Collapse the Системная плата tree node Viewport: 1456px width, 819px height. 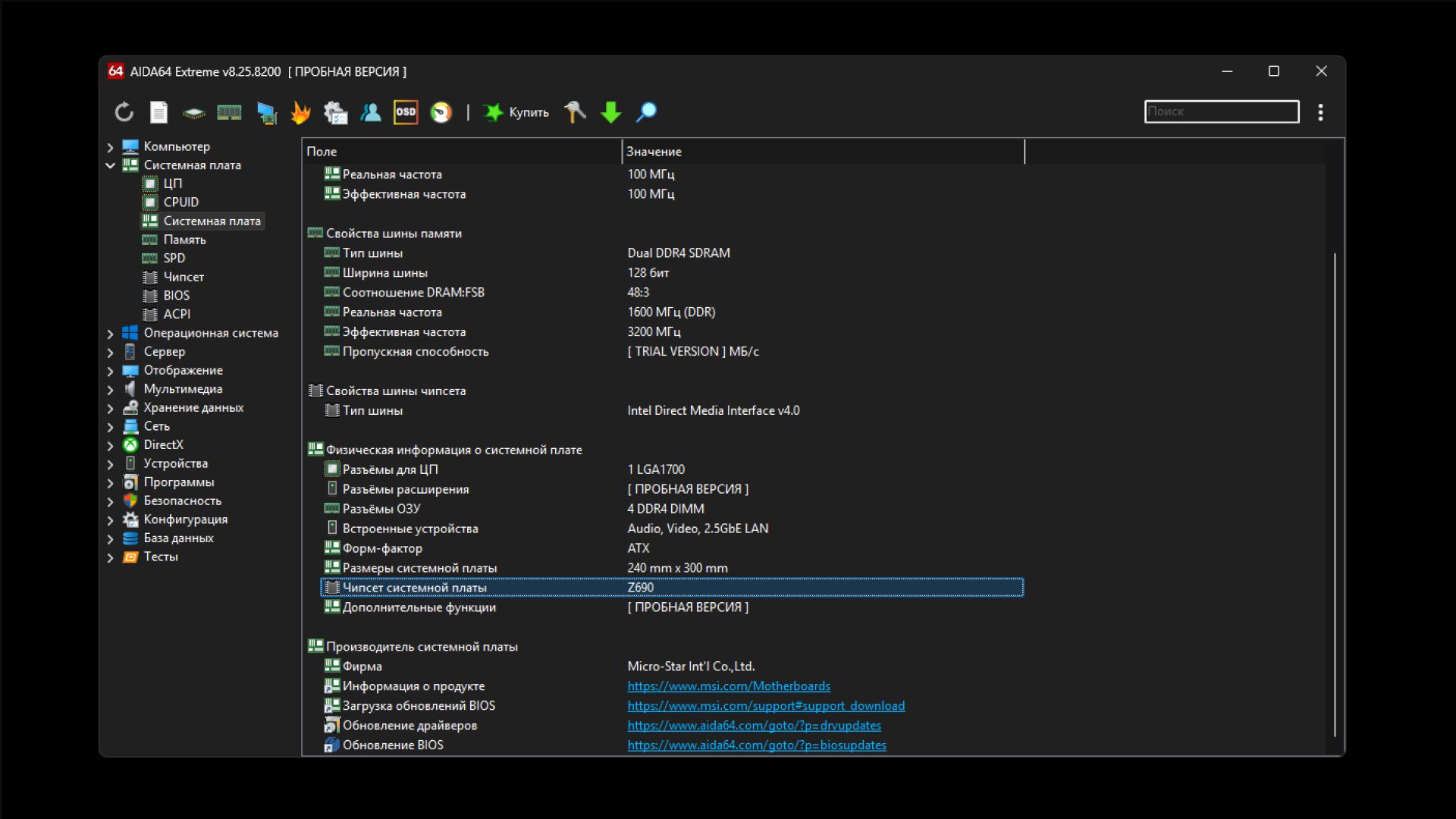click(110, 165)
